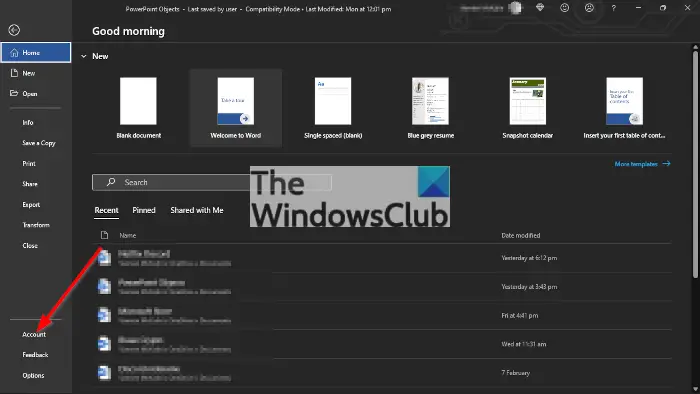Collapse the New templates section chevron
The image size is (700, 394).
click(x=83, y=56)
